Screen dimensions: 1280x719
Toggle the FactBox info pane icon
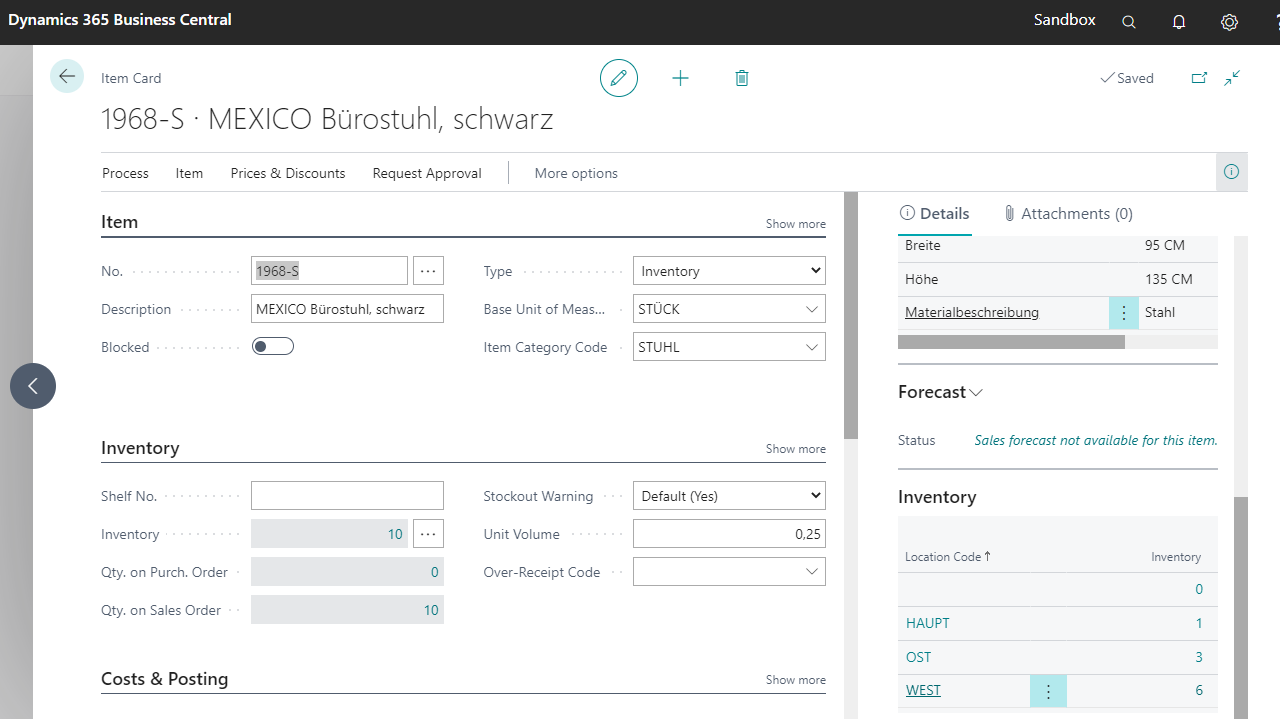(1231, 172)
